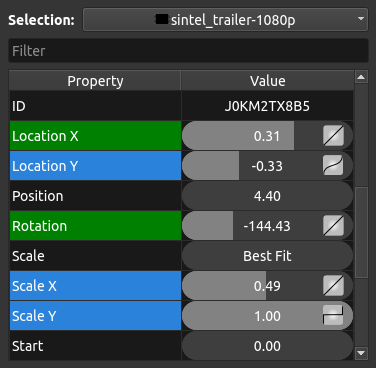This screenshot has height=368, width=376.
Task: Select the Value column header
Action: coord(267,81)
